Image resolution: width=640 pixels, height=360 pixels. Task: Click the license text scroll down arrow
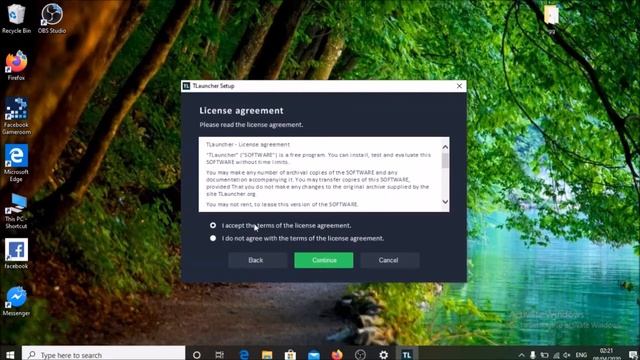(445, 202)
